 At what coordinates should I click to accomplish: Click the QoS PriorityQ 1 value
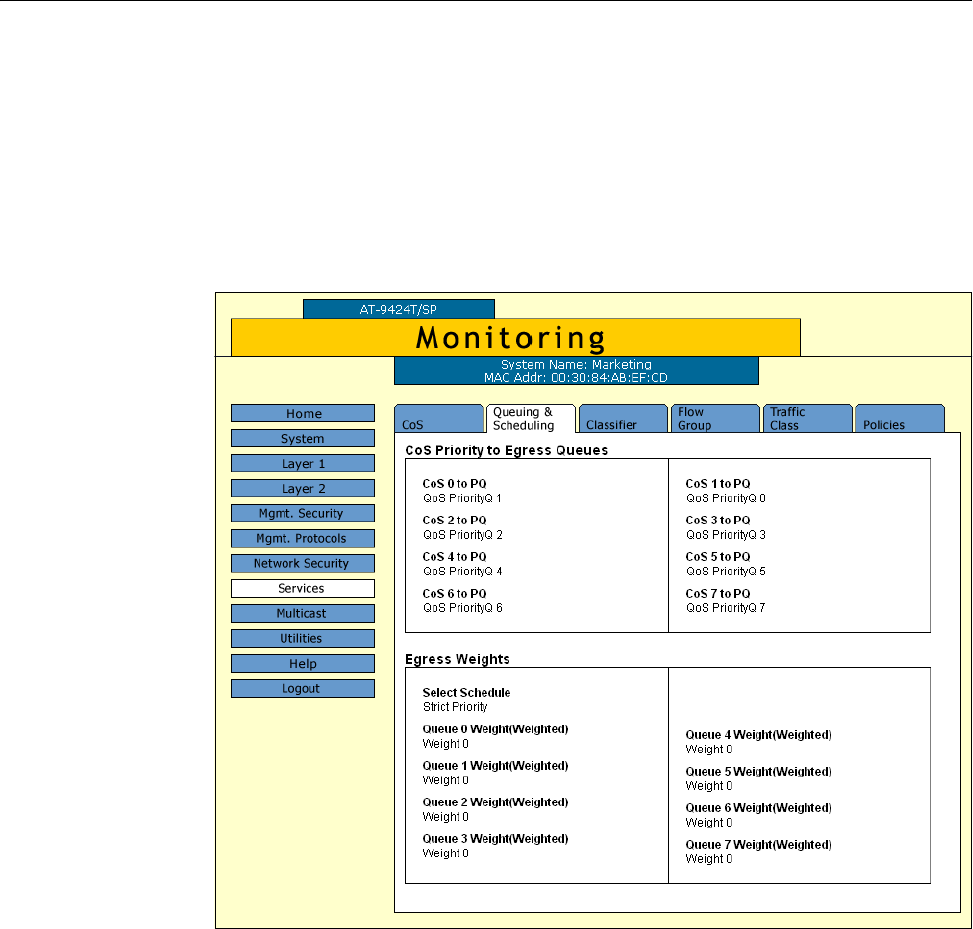pos(462,498)
